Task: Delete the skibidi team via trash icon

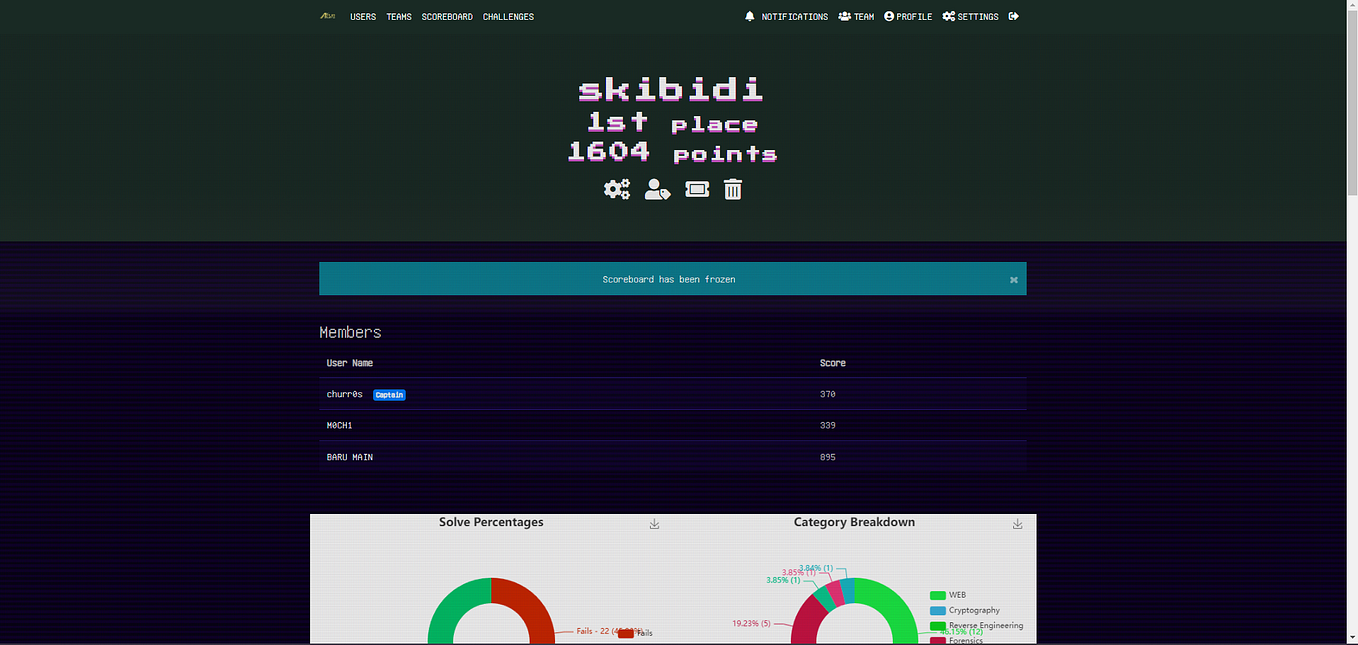Action: 733,189
